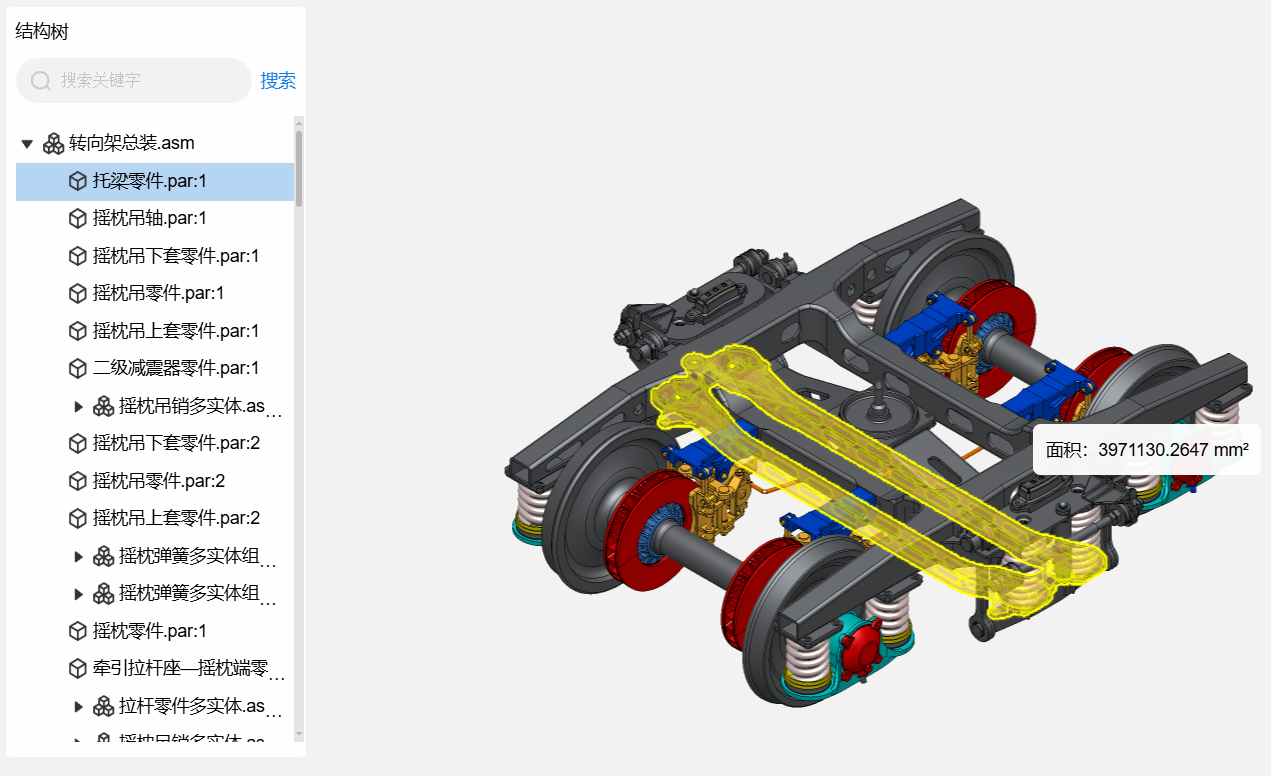Expand 摇枕弹簧多实体组 node directly below 摇枕吊上套零件.par:2
The image size is (1271, 776).
point(79,556)
